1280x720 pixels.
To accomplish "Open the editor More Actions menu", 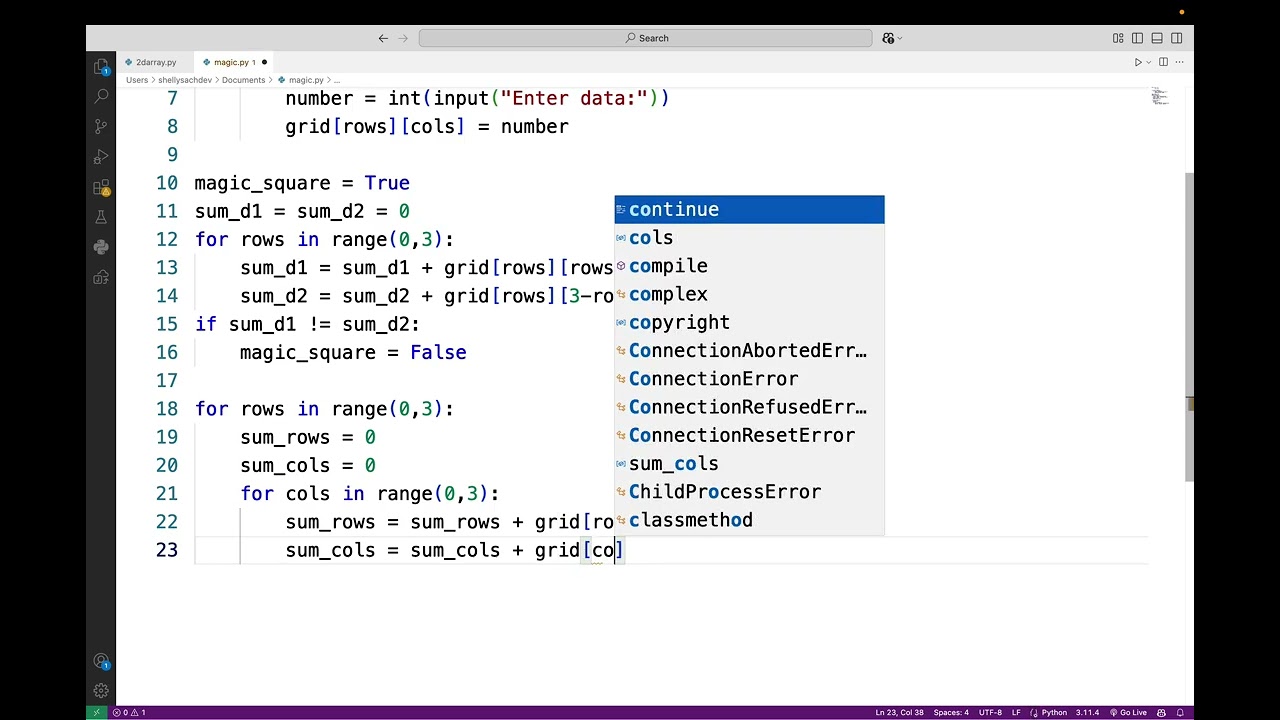I will click(1180, 62).
